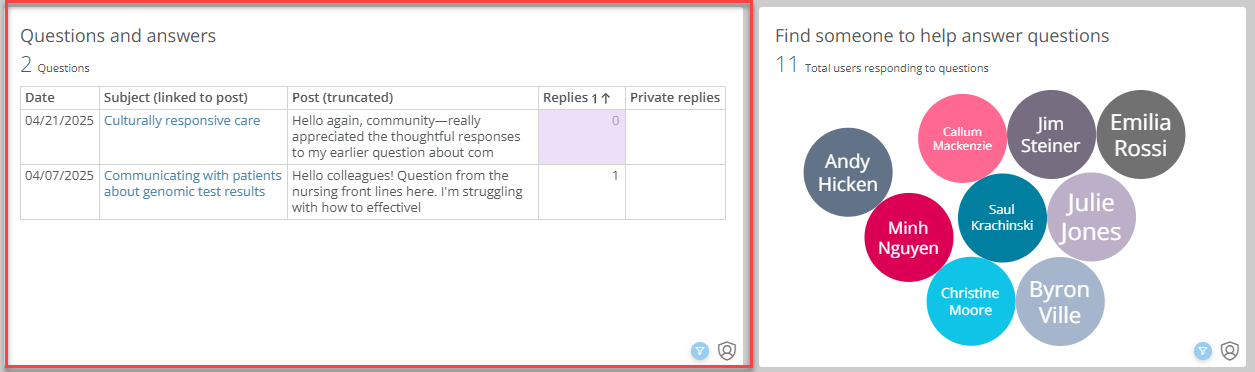Viewport: 1255px width, 372px height.
Task: Select the Jim Steiner bubble
Action: coord(1051,135)
